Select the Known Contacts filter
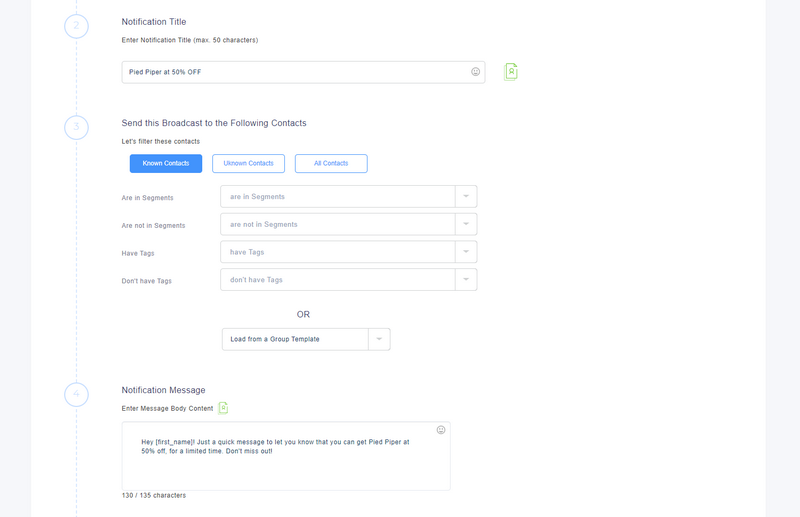The height and width of the screenshot is (517, 800). point(166,163)
